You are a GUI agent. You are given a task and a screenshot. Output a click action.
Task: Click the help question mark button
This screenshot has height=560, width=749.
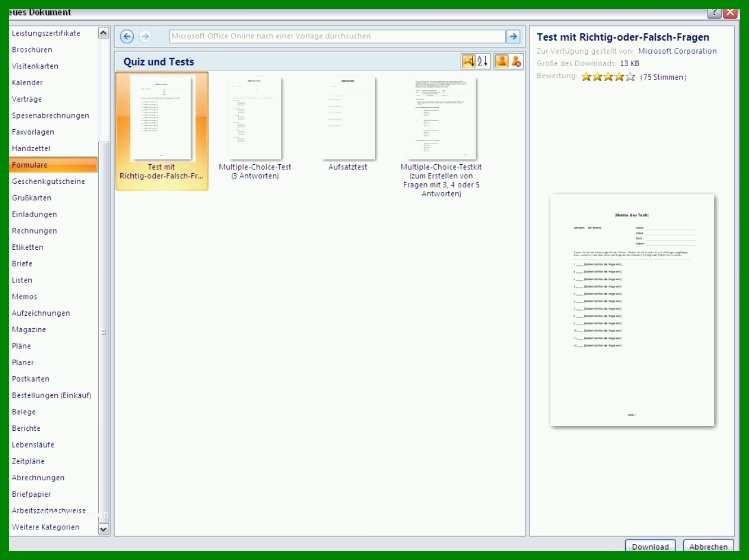pyautogui.click(x=714, y=13)
